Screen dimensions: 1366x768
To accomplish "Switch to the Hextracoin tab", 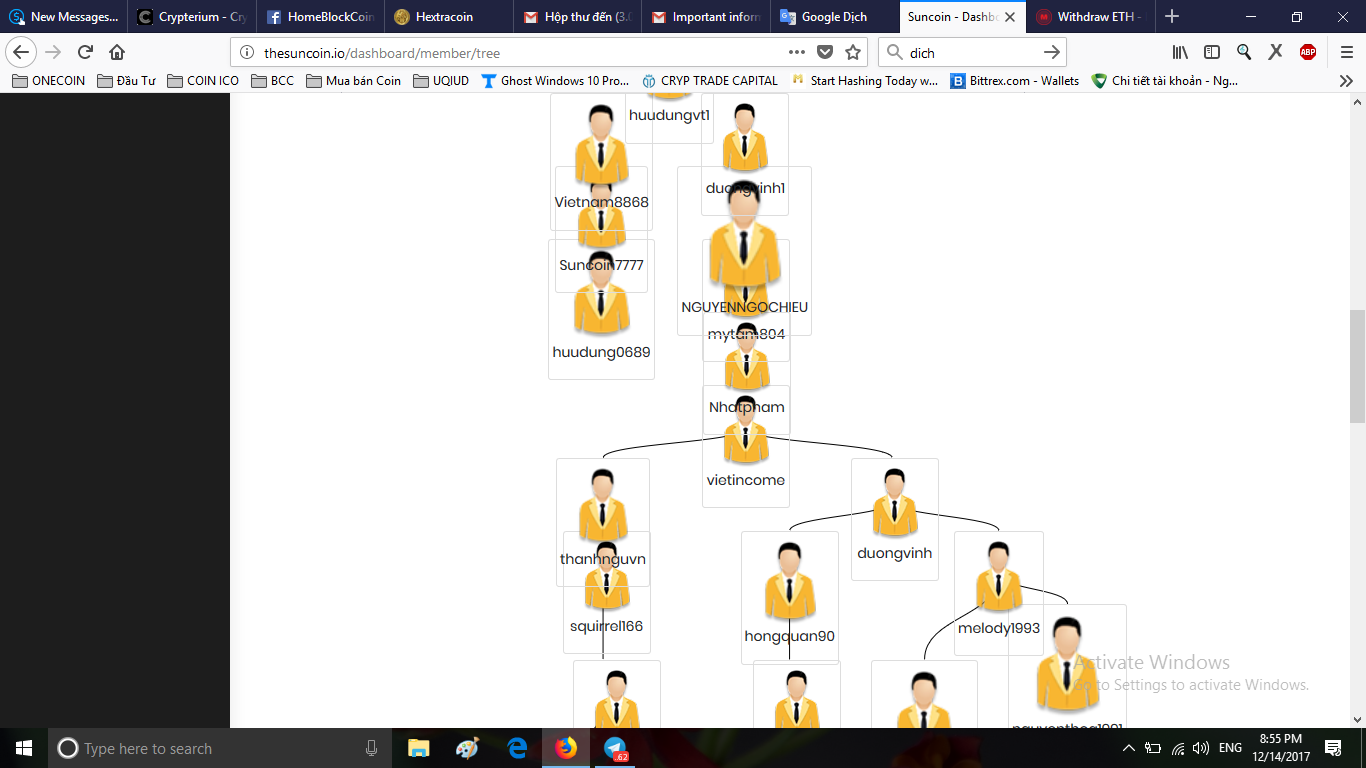I will 450,17.
